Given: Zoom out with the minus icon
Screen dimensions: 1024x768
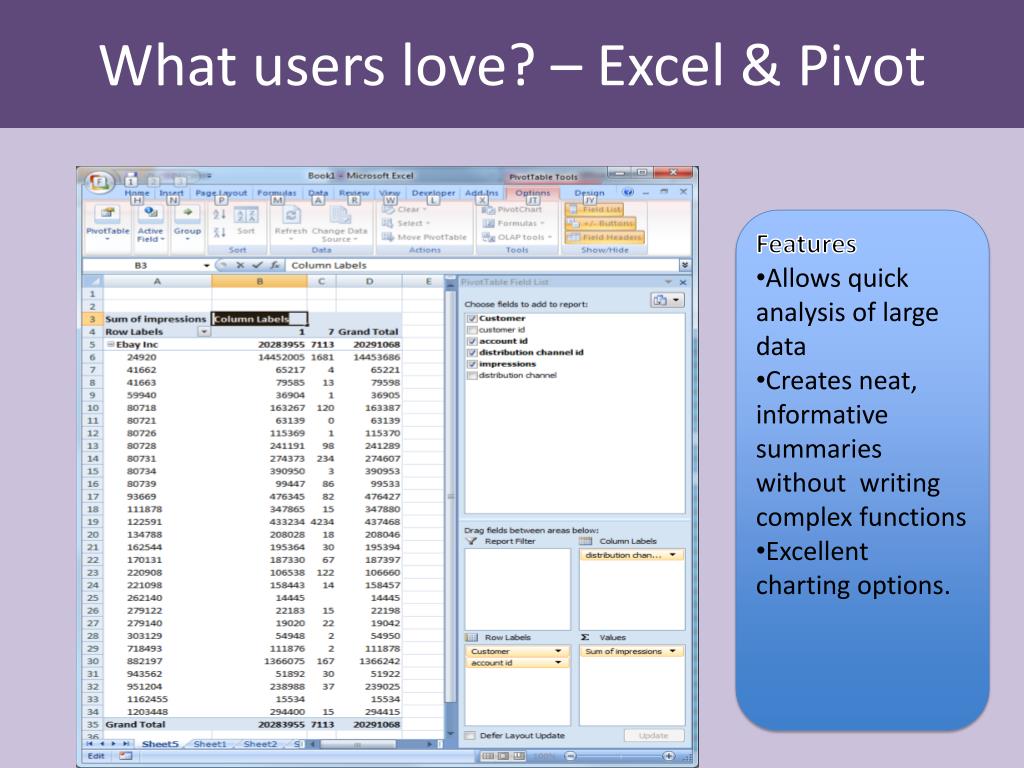Looking at the screenshot, I should [x=570, y=756].
